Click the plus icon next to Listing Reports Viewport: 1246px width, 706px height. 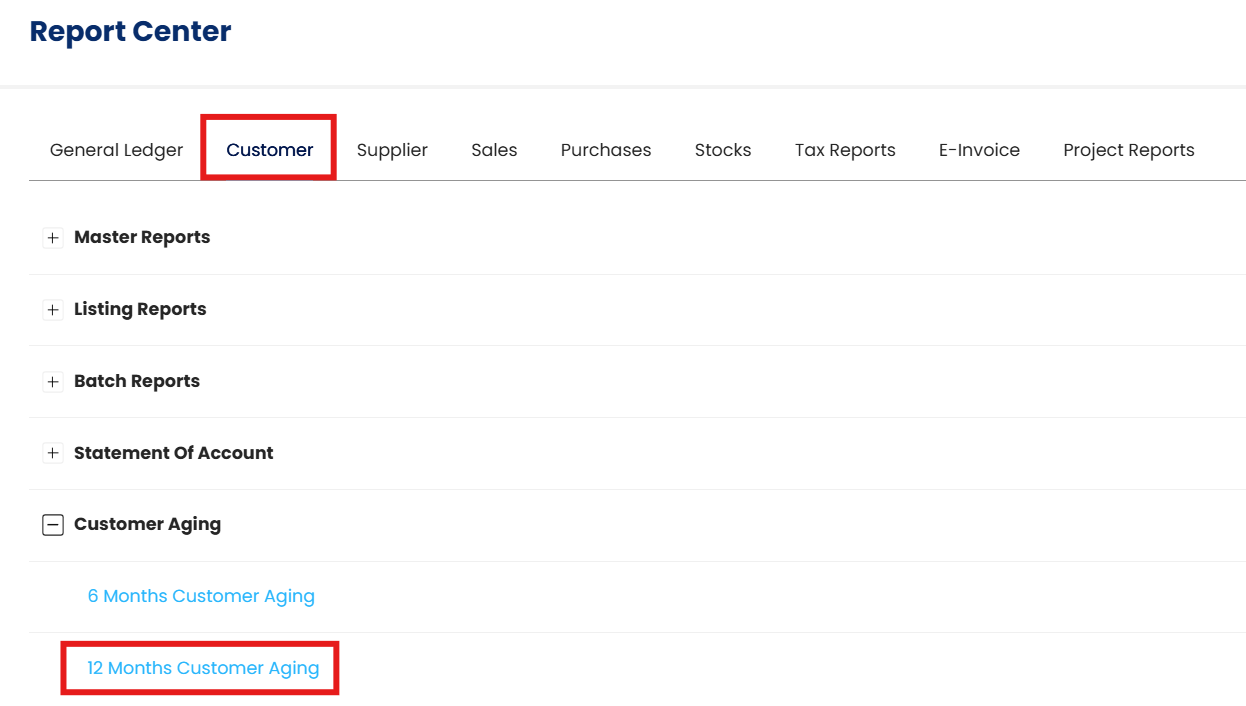[x=53, y=310]
